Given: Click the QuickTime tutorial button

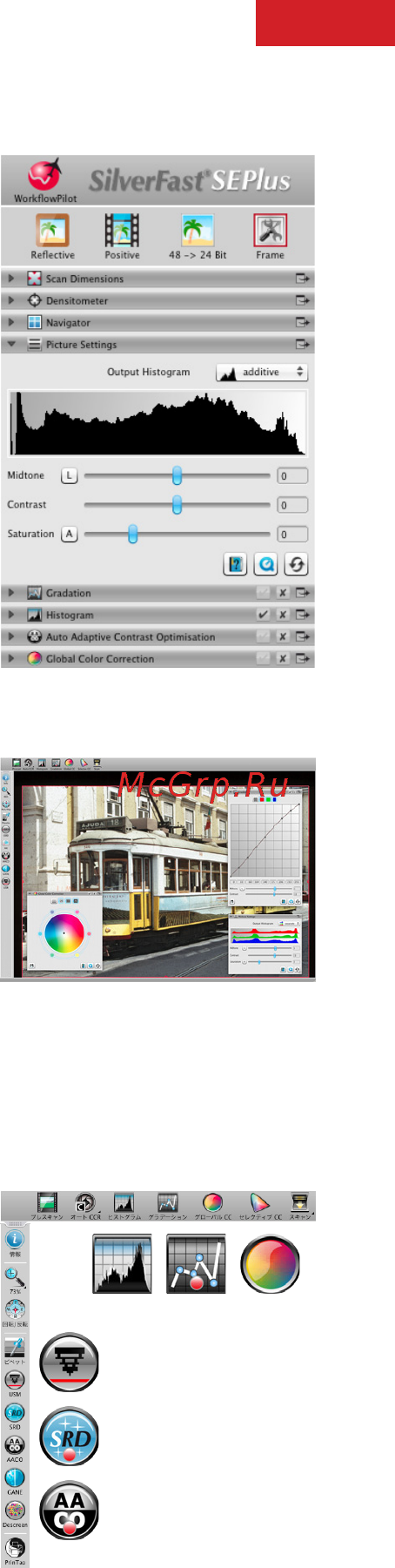Looking at the screenshot, I should [266, 564].
